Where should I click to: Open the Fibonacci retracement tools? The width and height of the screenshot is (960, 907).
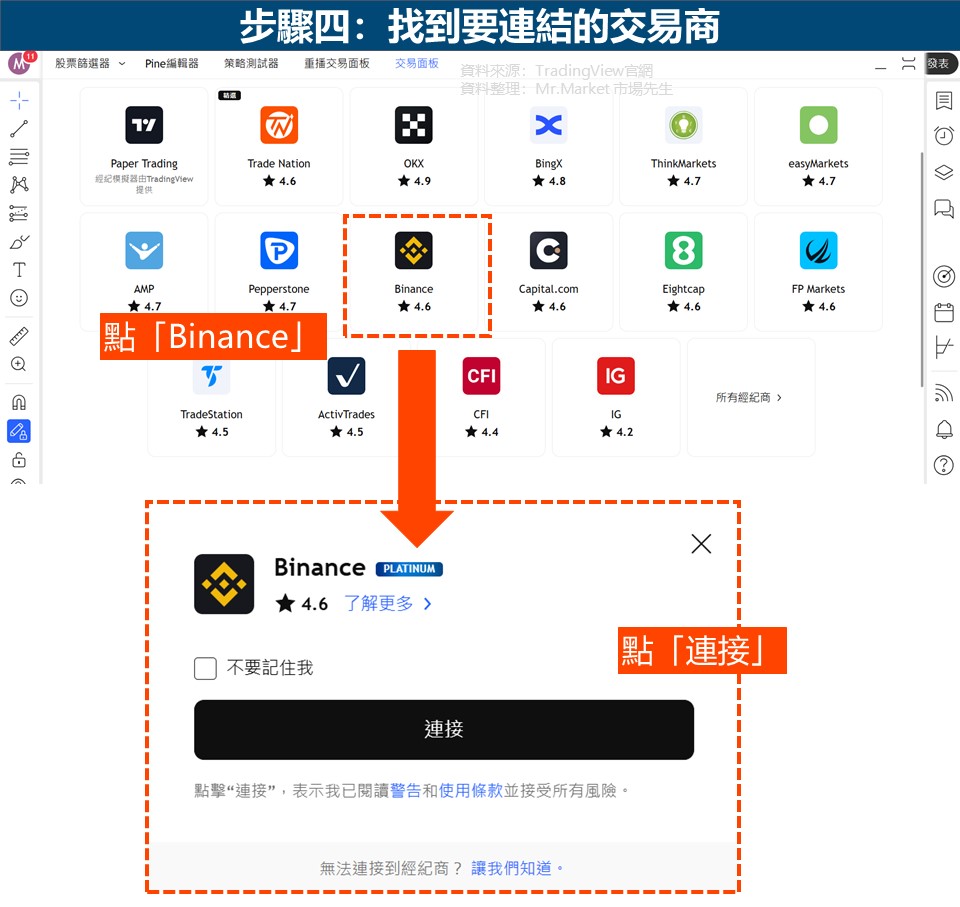19,157
